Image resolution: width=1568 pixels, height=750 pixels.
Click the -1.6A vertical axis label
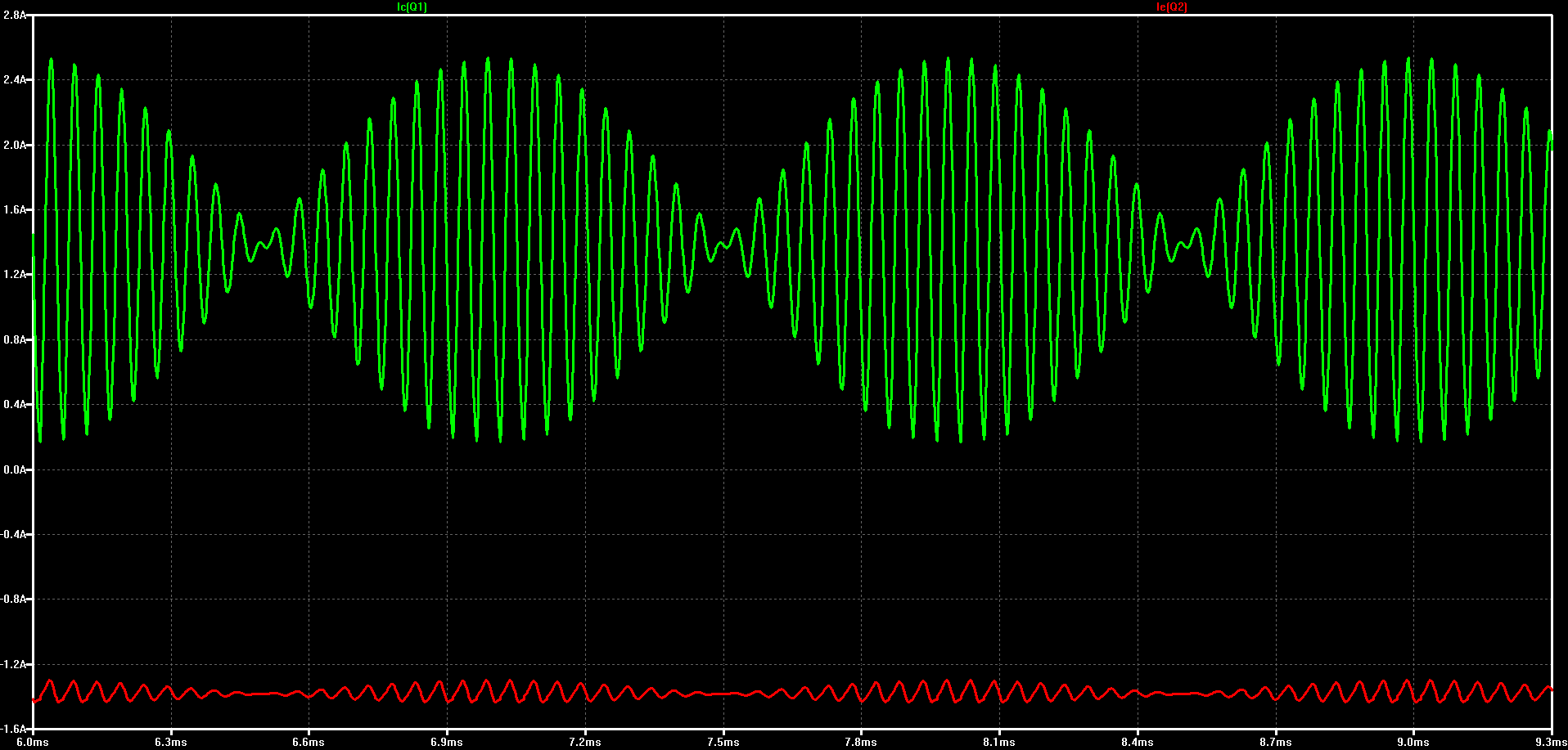14,729
